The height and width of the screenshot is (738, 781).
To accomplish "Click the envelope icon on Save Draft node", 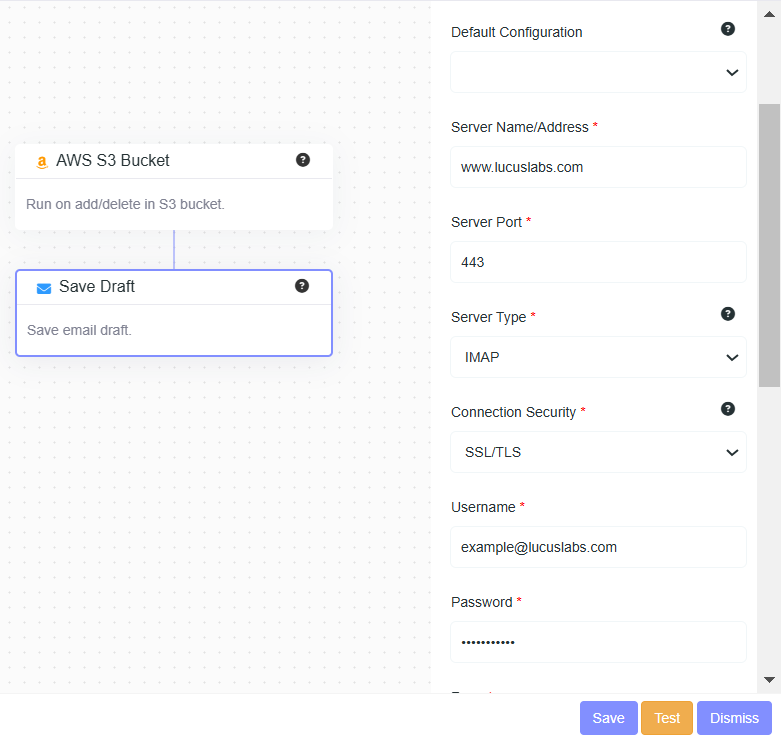I will (x=44, y=288).
